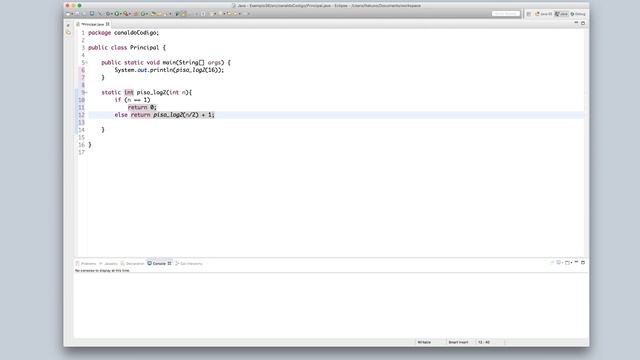The width and height of the screenshot is (640, 360).
Task: Minimize the editor area
Action: click(576, 23)
